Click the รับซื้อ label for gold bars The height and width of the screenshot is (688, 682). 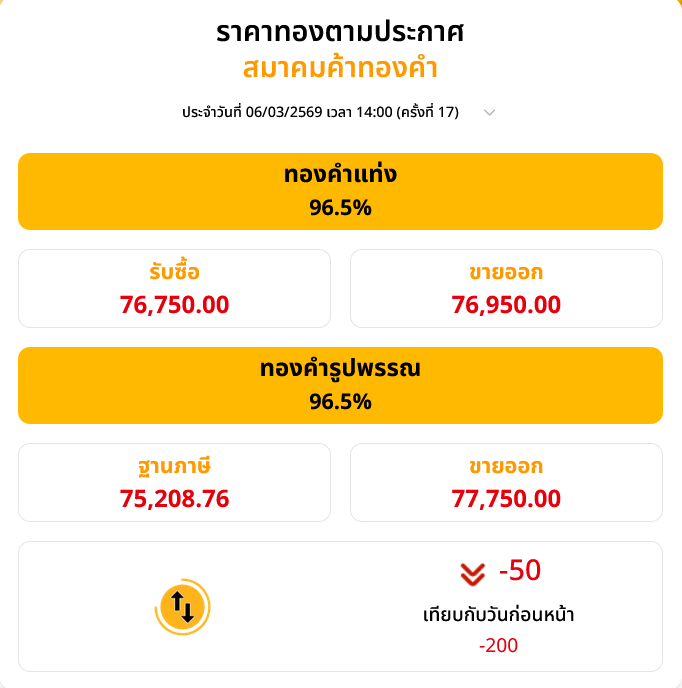[x=174, y=272]
